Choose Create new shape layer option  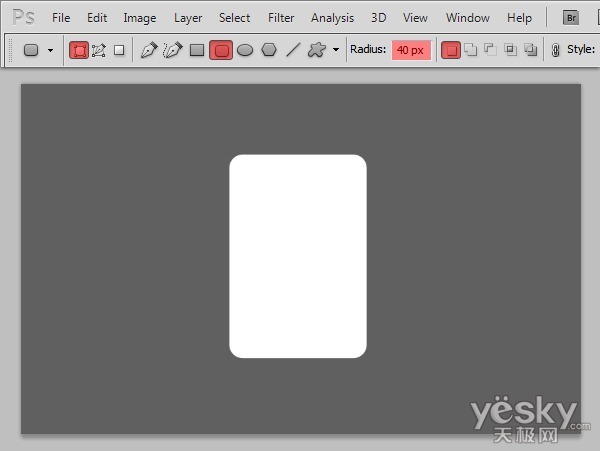[x=451, y=50]
